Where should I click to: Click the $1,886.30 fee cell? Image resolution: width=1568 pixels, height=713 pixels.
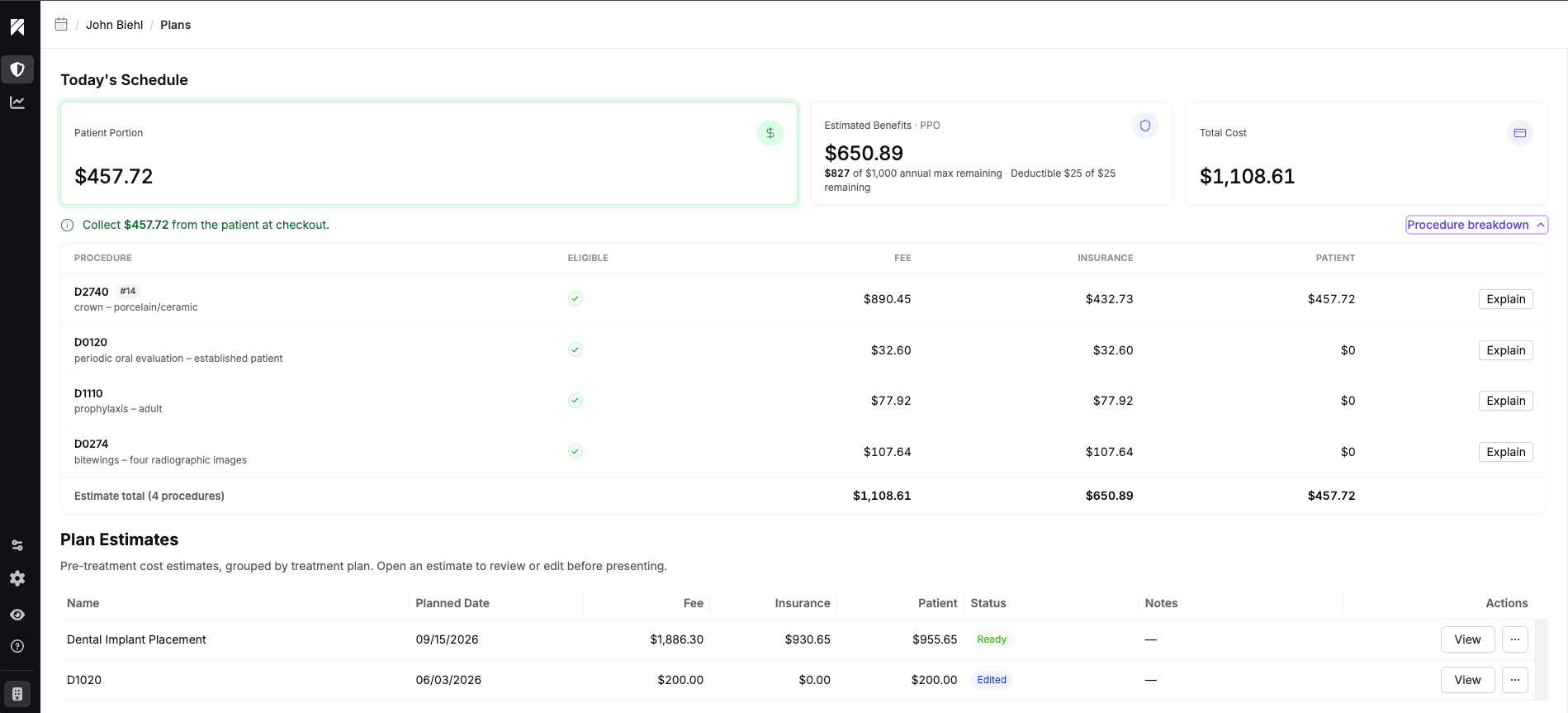click(x=676, y=639)
